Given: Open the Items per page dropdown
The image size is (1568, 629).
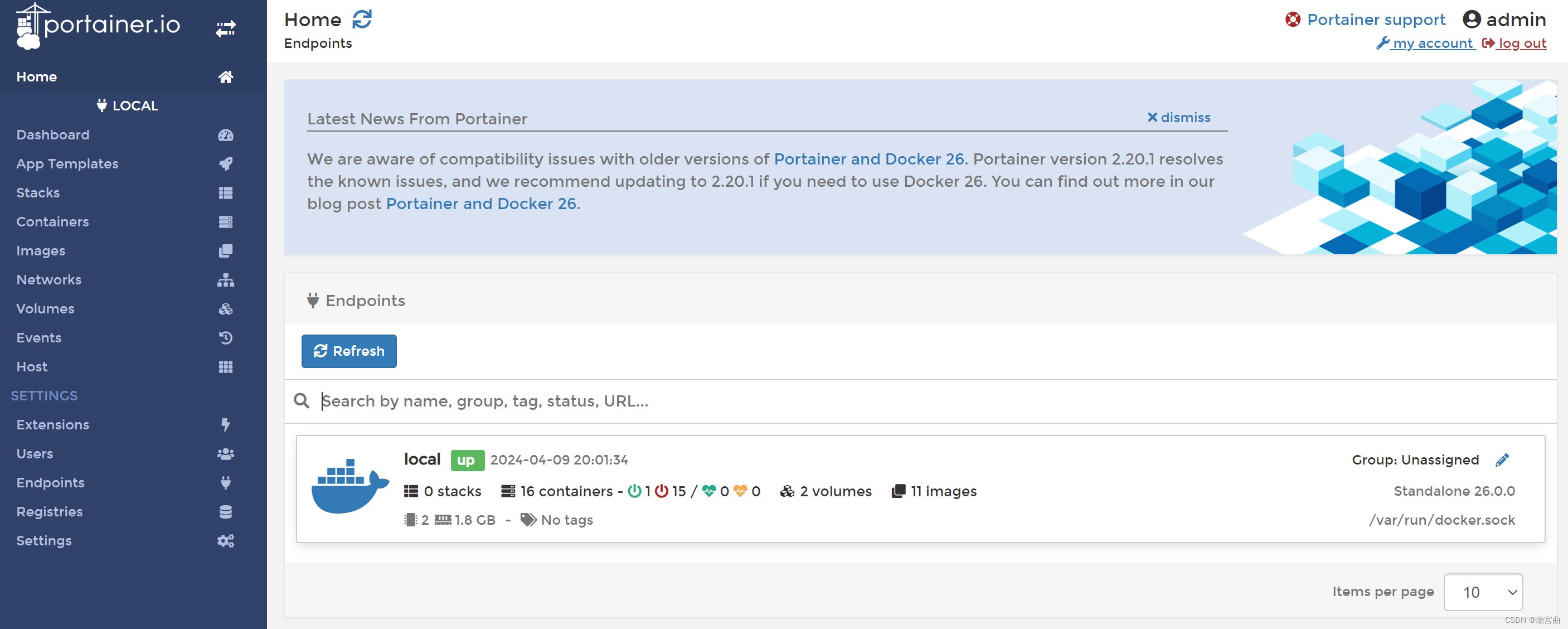Looking at the screenshot, I should [x=1483, y=592].
